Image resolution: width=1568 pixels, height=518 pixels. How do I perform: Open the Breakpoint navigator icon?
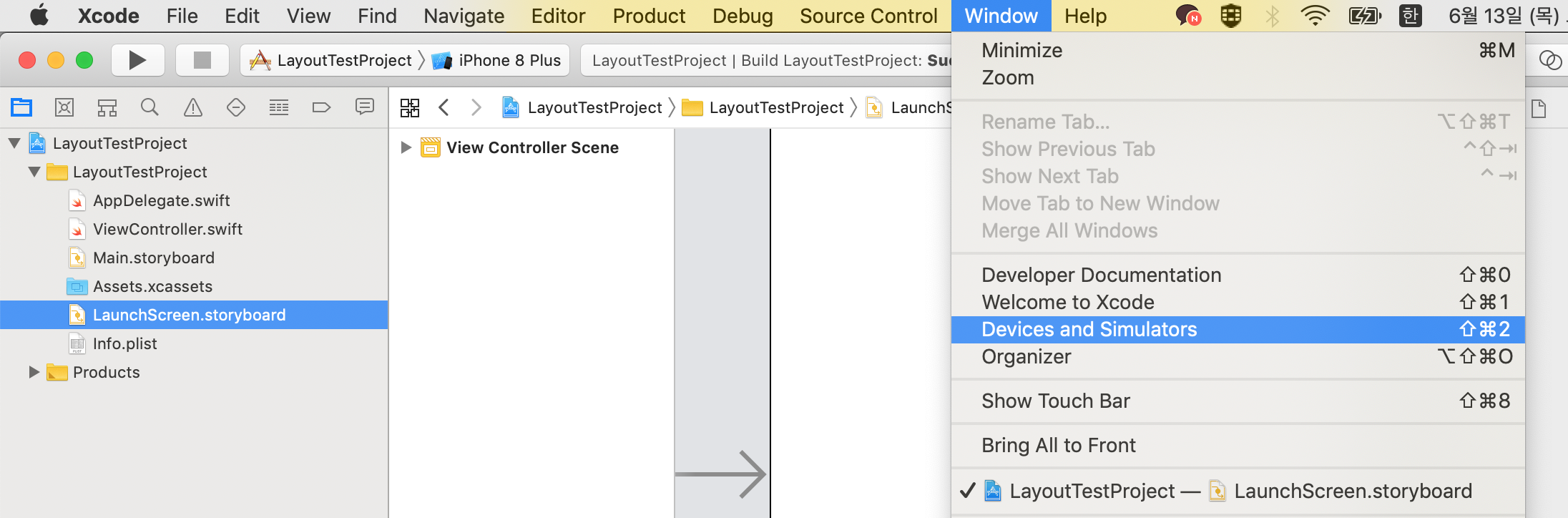click(322, 107)
